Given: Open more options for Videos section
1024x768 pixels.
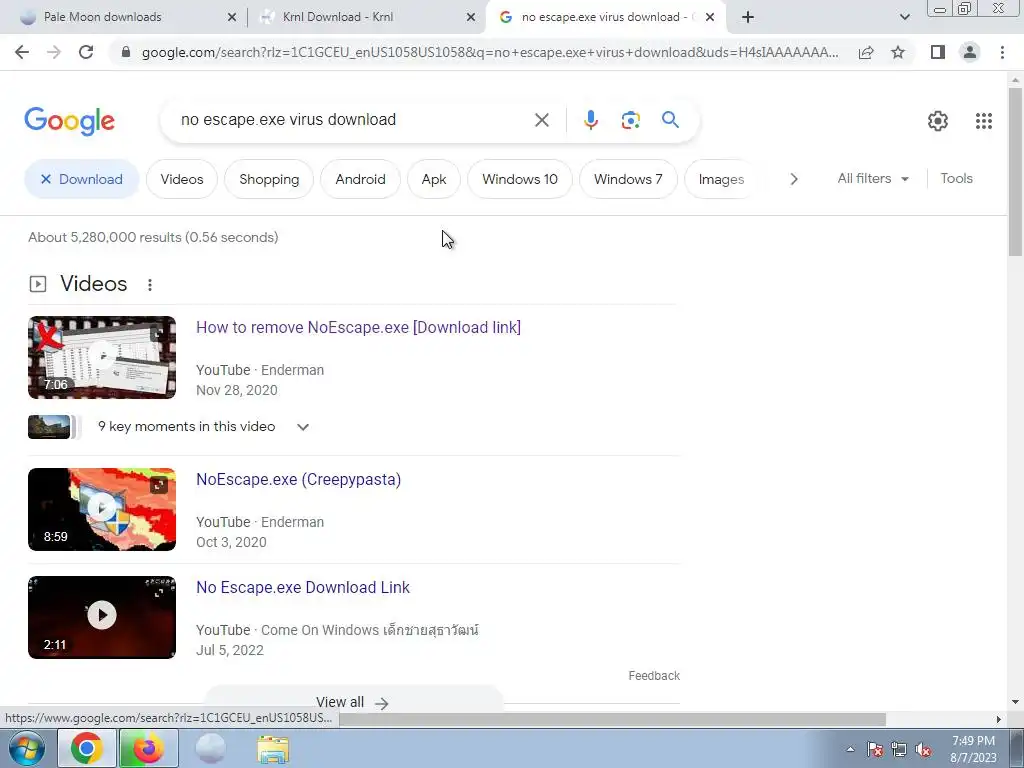Looking at the screenshot, I should pos(150,285).
